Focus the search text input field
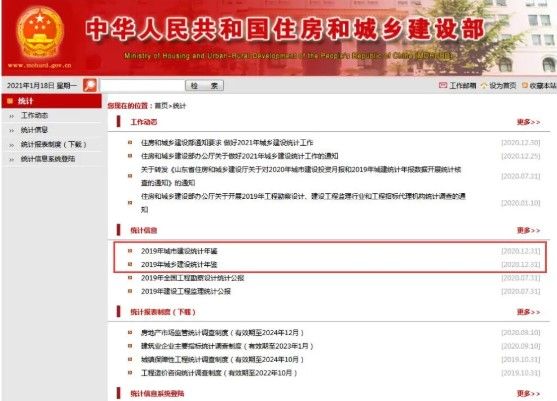The image size is (557, 401). 142,85
